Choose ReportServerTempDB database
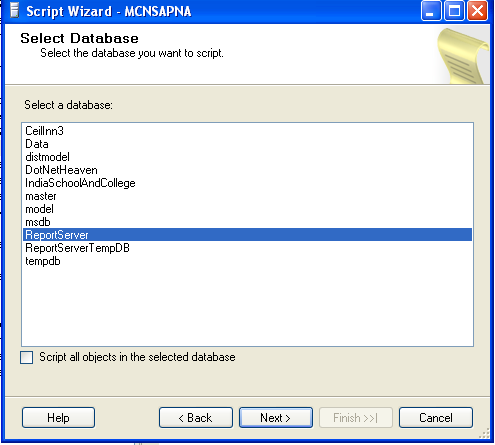 point(247,248)
